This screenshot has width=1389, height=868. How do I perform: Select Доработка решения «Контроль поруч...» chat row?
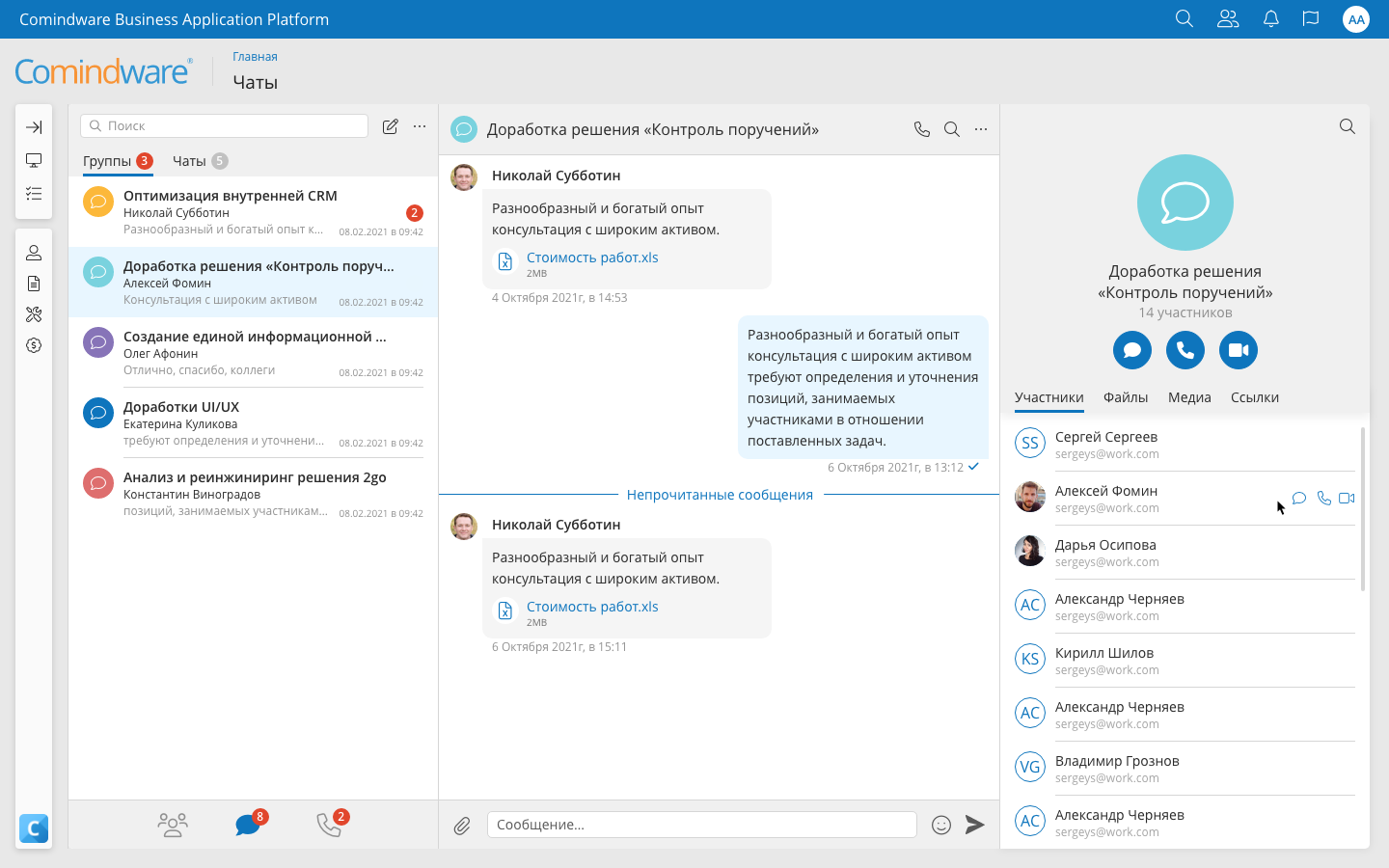[x=253, y=282]
